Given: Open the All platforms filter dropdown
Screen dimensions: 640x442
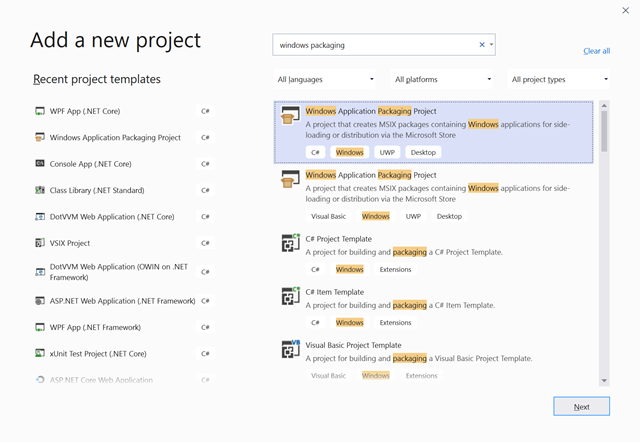Looking at the screenshot, I should tap(442, 80).
